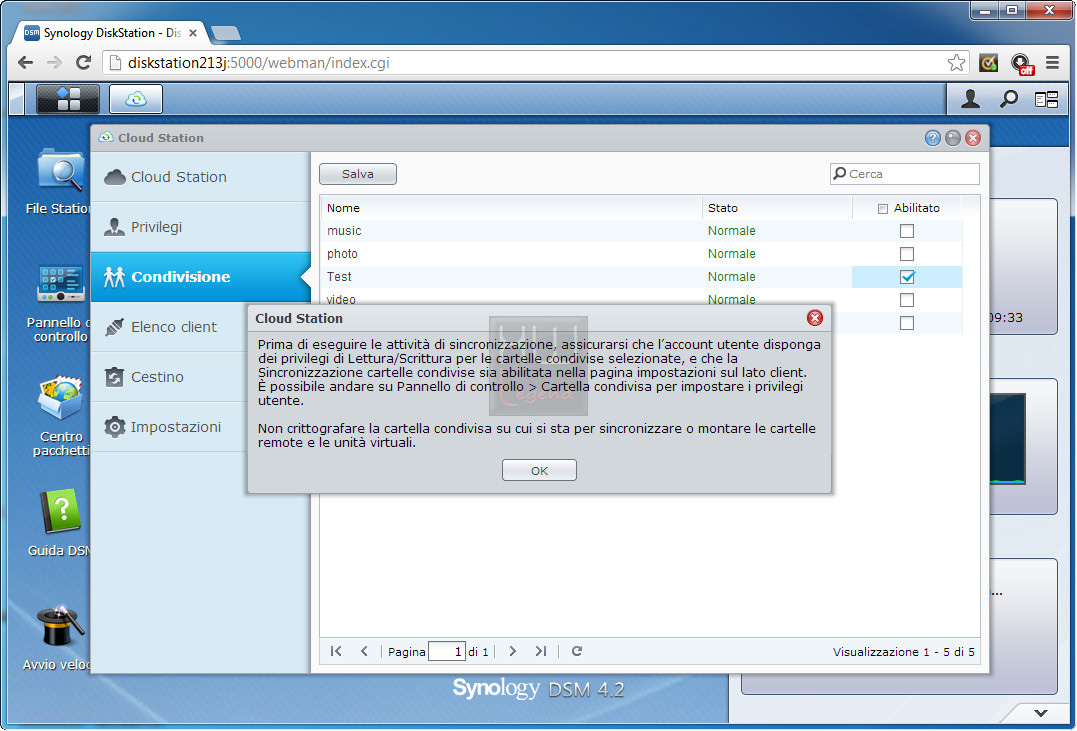
Task: Go to first page of share list
Action: [x=336, y=651]
